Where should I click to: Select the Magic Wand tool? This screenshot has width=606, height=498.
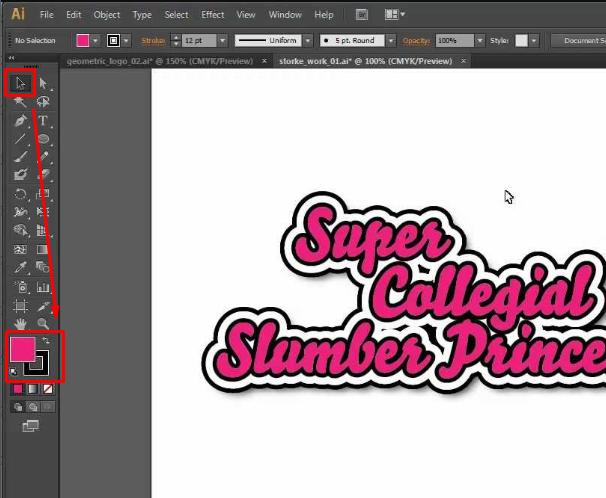(20, 102)
